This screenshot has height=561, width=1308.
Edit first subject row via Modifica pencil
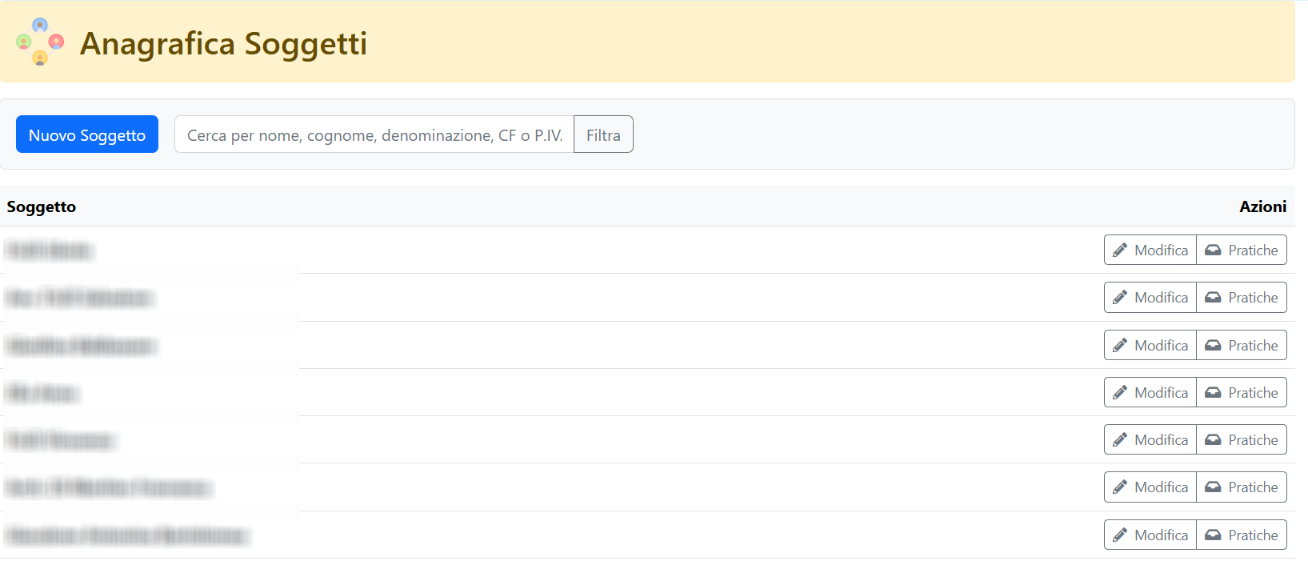click(x=1150, y=250)
